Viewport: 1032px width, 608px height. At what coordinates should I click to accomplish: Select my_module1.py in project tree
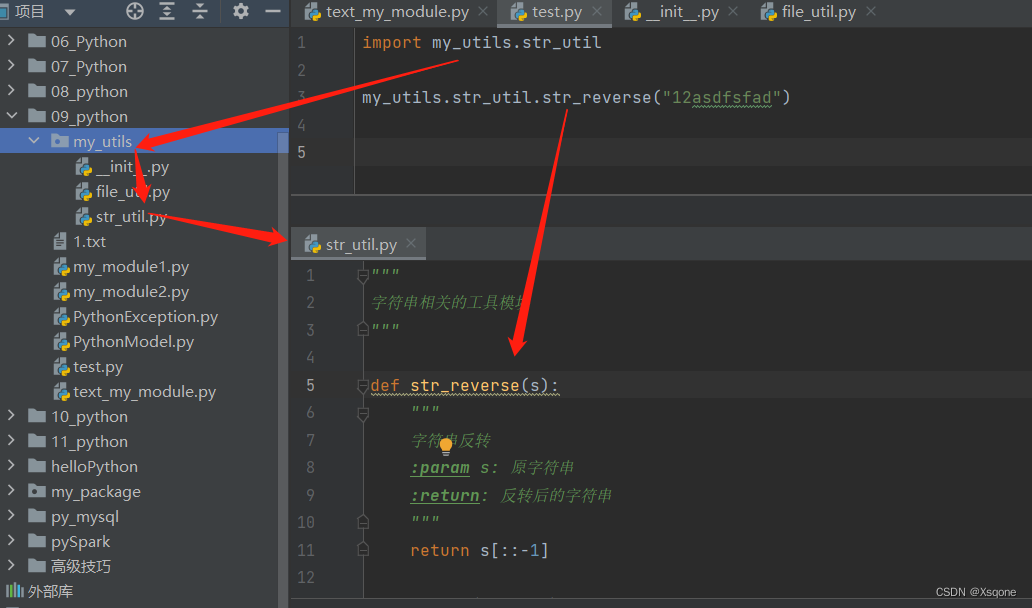pyautogui.click(x=131, y=267)
